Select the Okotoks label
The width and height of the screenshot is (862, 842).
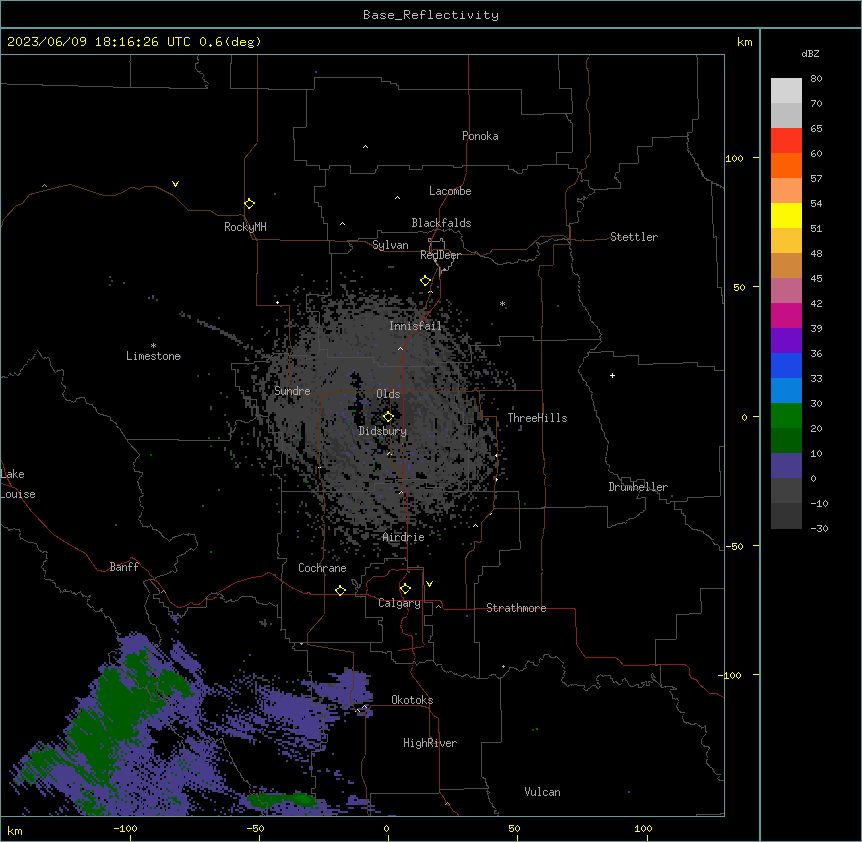tap(412, 700)
